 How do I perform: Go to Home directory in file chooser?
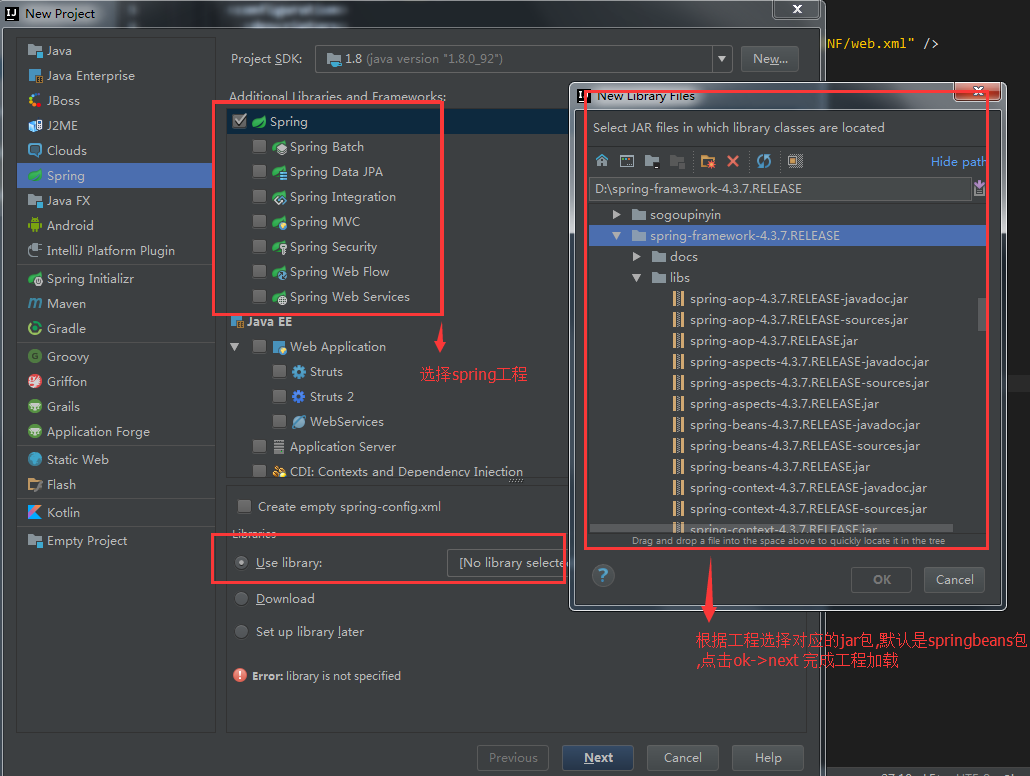point(602,161)
